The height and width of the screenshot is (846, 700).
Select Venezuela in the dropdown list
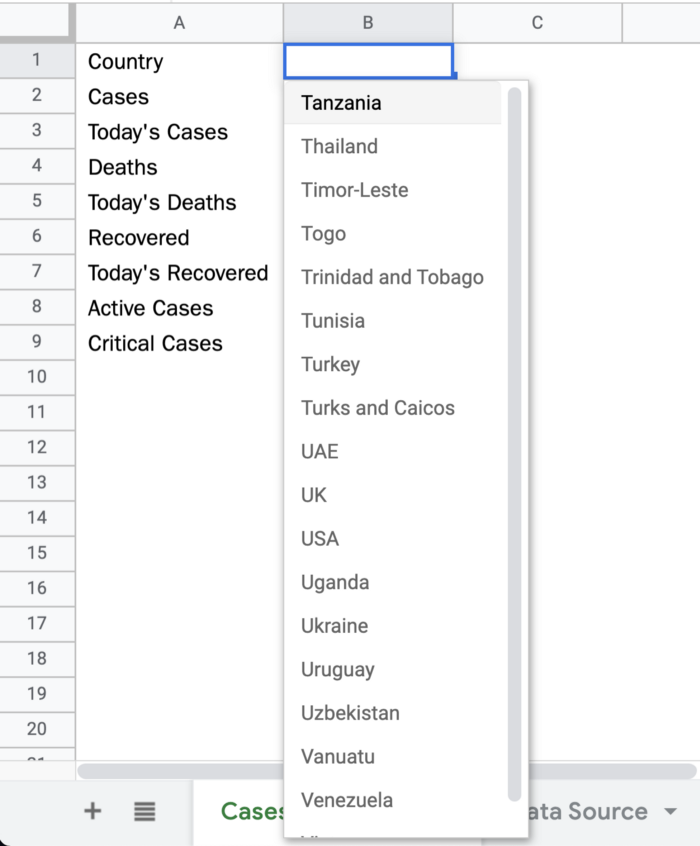point(347,800)
